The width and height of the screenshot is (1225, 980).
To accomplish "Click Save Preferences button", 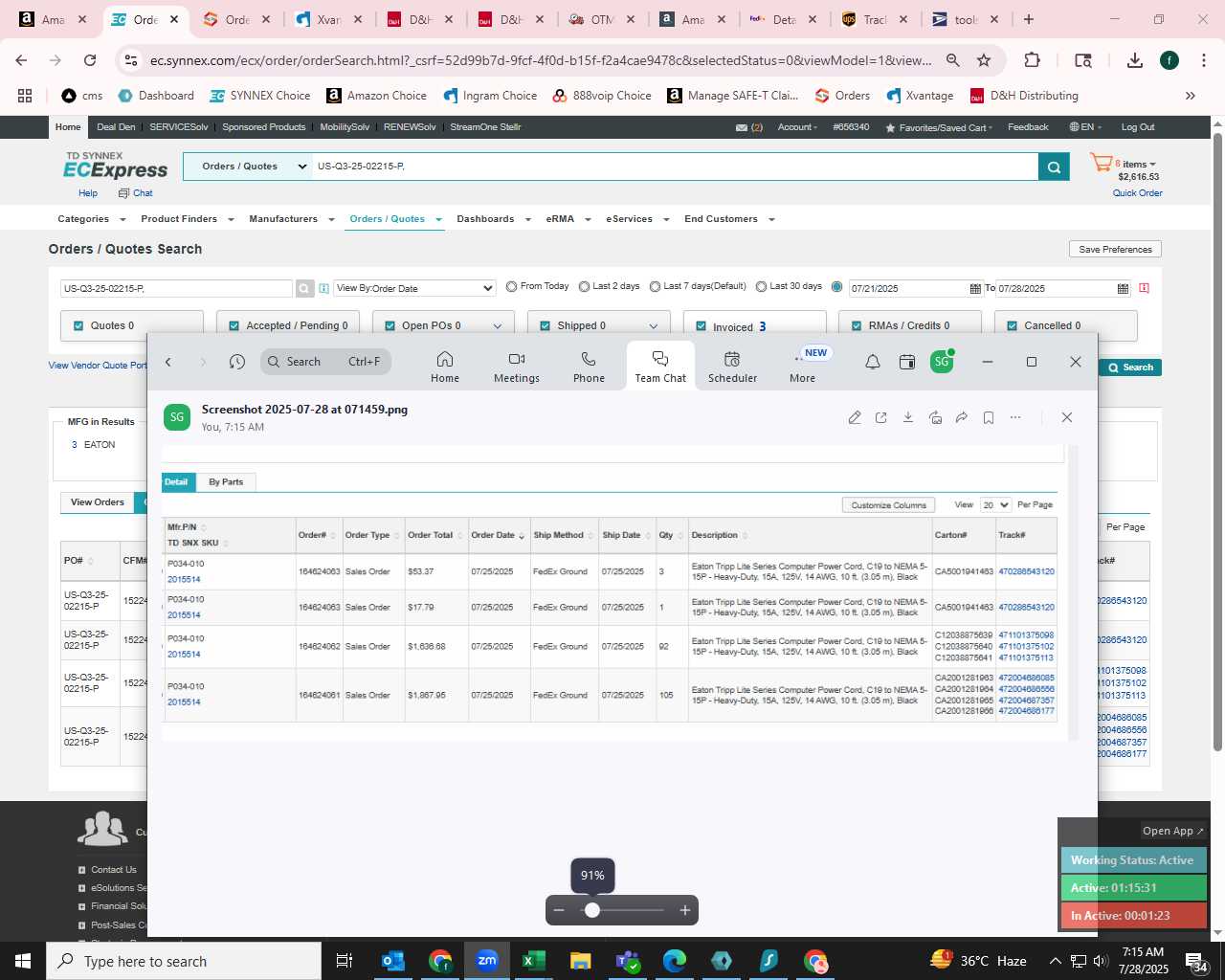I will pyautogui.click(x=1115, y=249).
